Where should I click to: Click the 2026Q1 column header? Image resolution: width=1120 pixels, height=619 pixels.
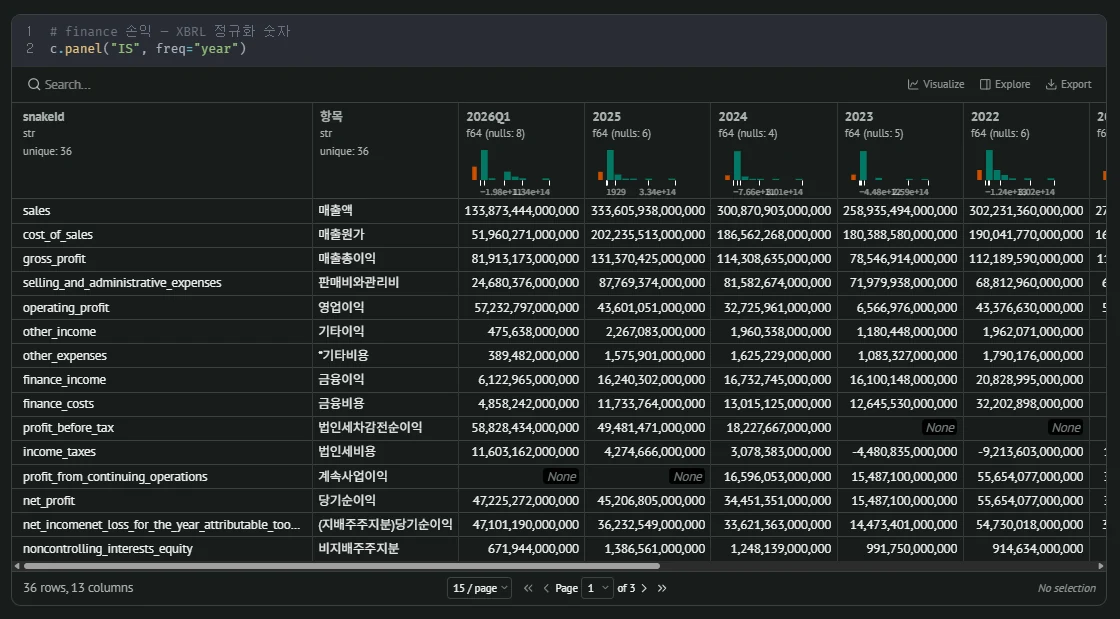tap(489, 116)
